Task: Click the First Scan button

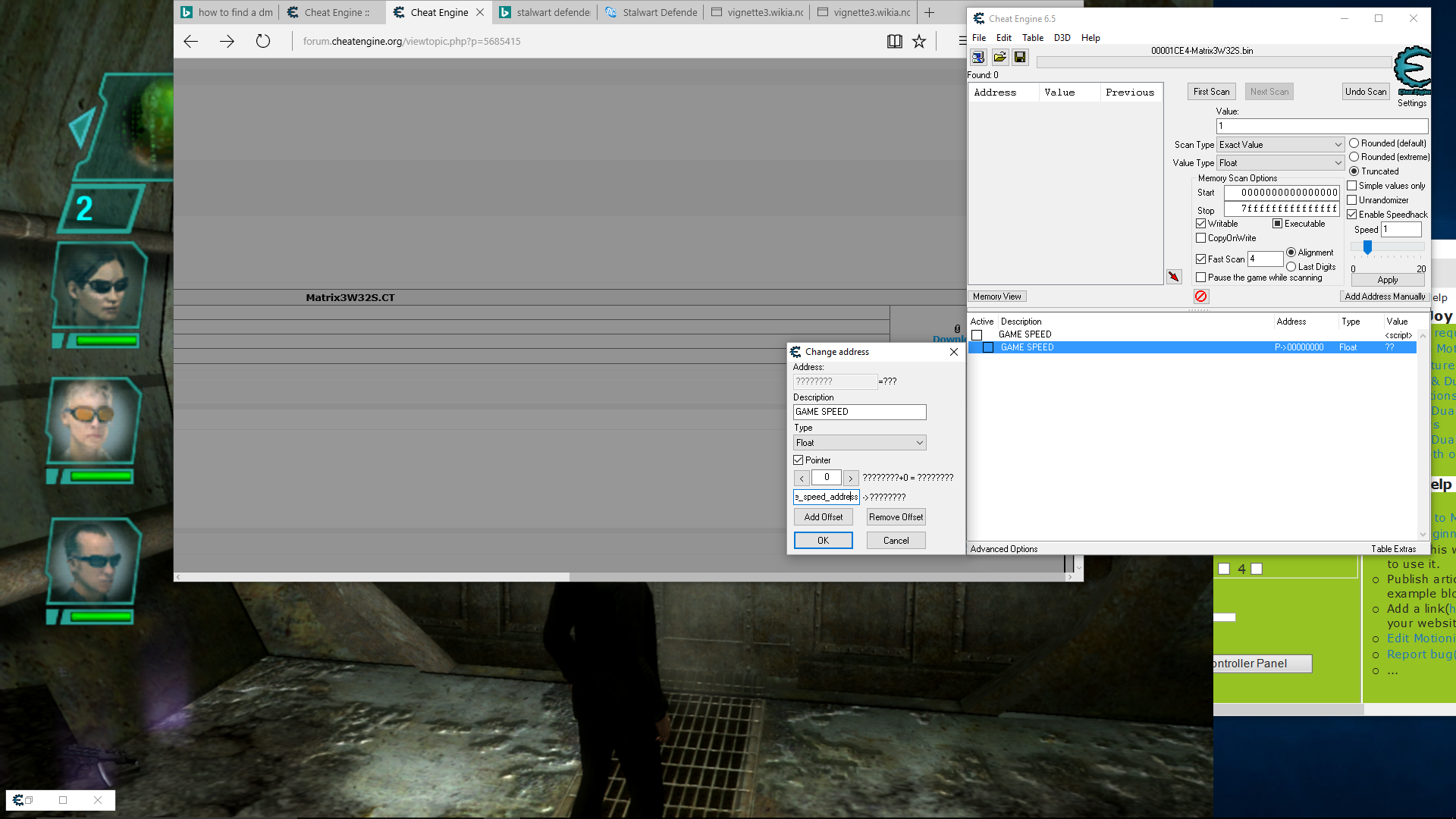Action: click(1211, 91)
